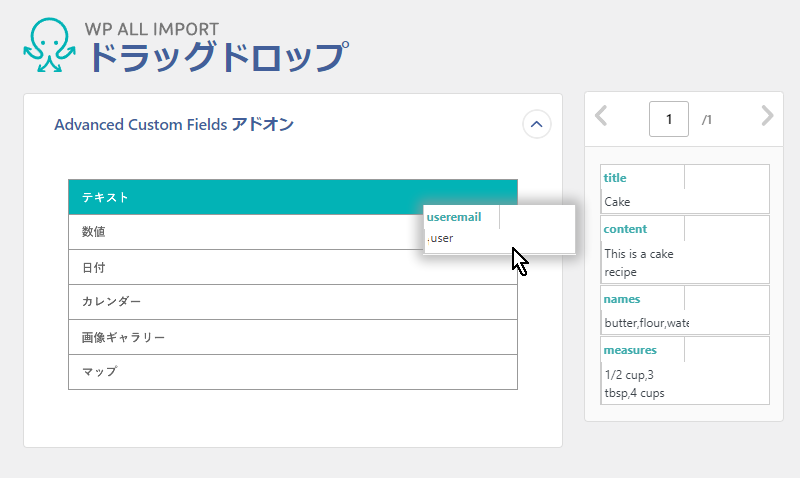Go to the next record arrow
Image resolution: width=800 pixels, height=478 pixels.
pos(767,116)
